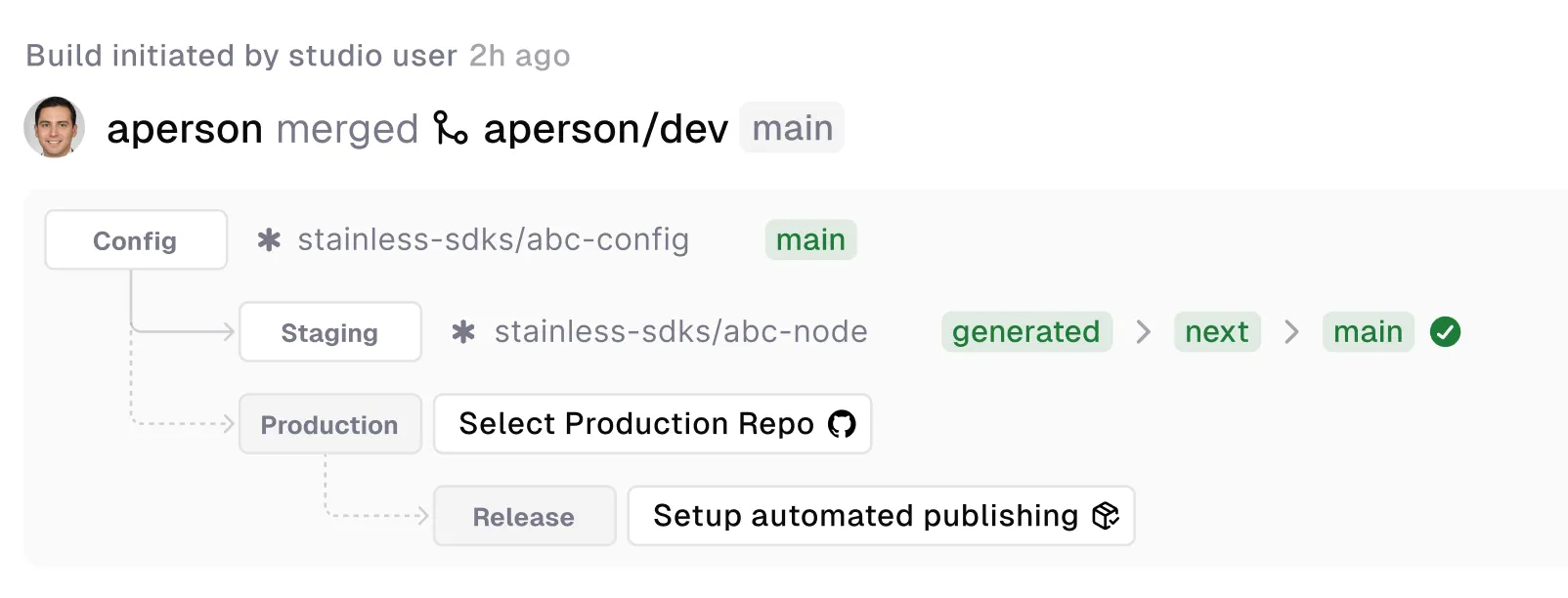Viewport: 1568px width, 598px height.
Task: Enable the Staging stage button
Action: coord(329,332)
